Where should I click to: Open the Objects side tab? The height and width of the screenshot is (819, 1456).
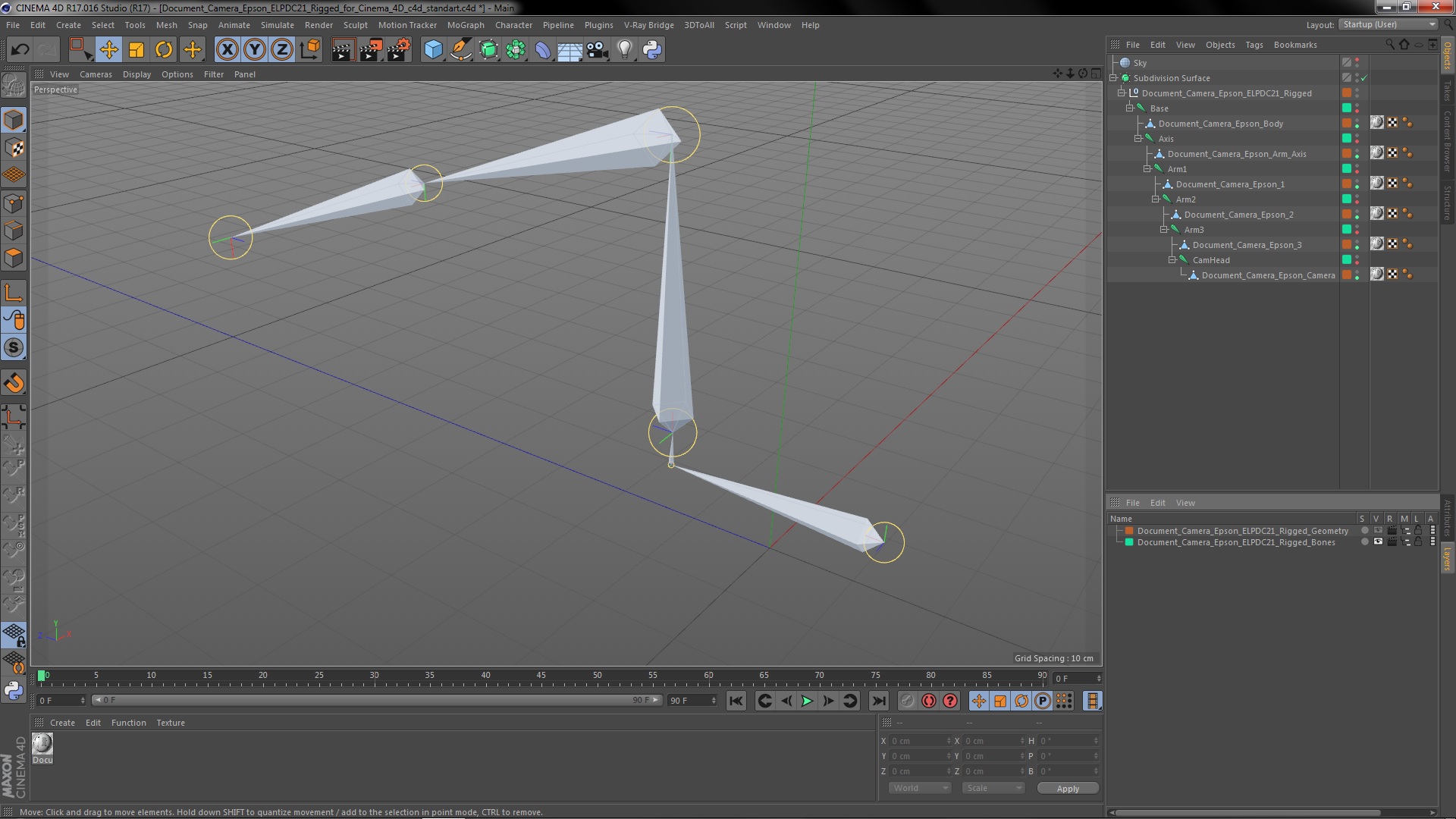point(1447,55)
